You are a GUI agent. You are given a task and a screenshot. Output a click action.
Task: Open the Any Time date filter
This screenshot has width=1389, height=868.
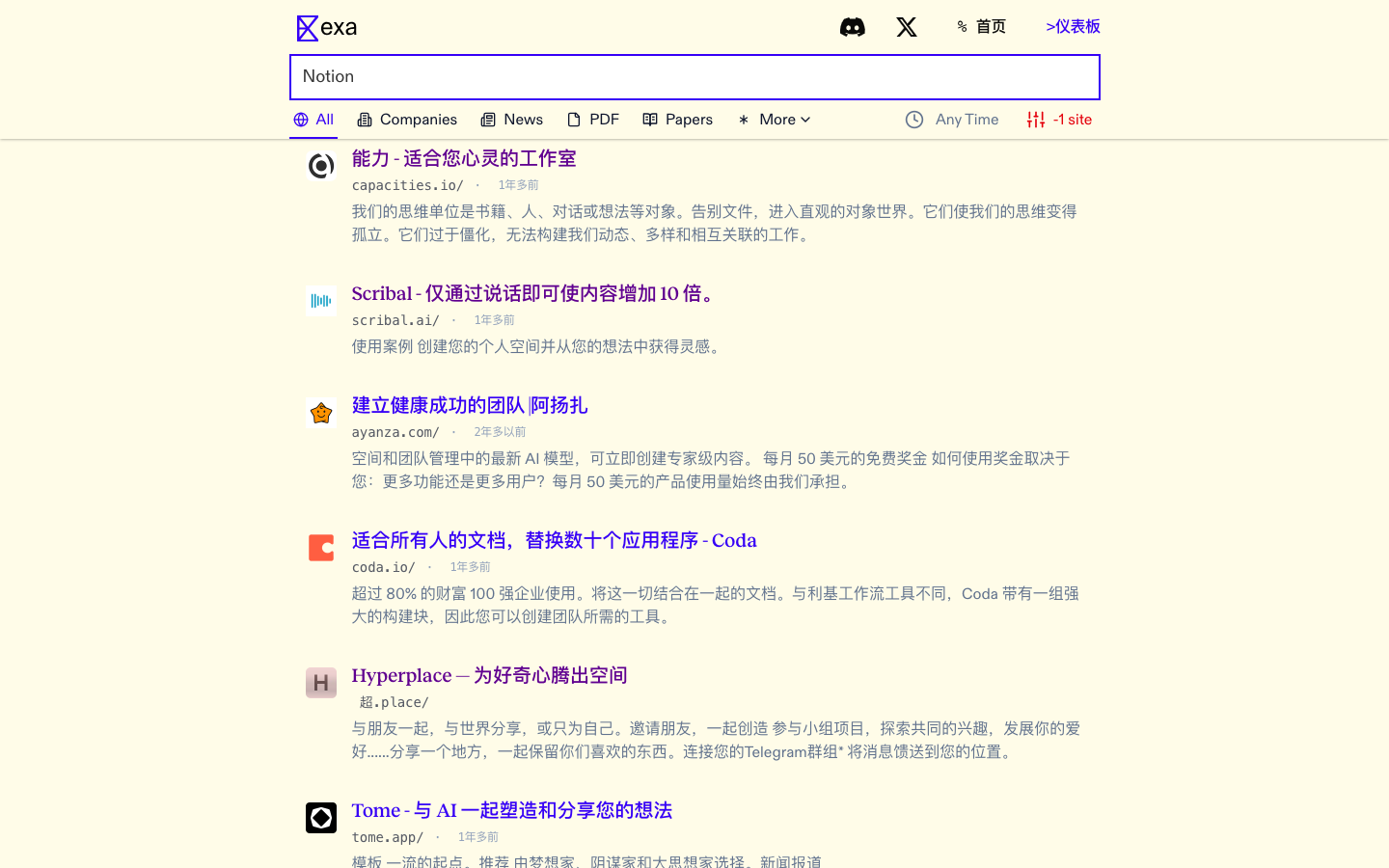pos(965,119)
